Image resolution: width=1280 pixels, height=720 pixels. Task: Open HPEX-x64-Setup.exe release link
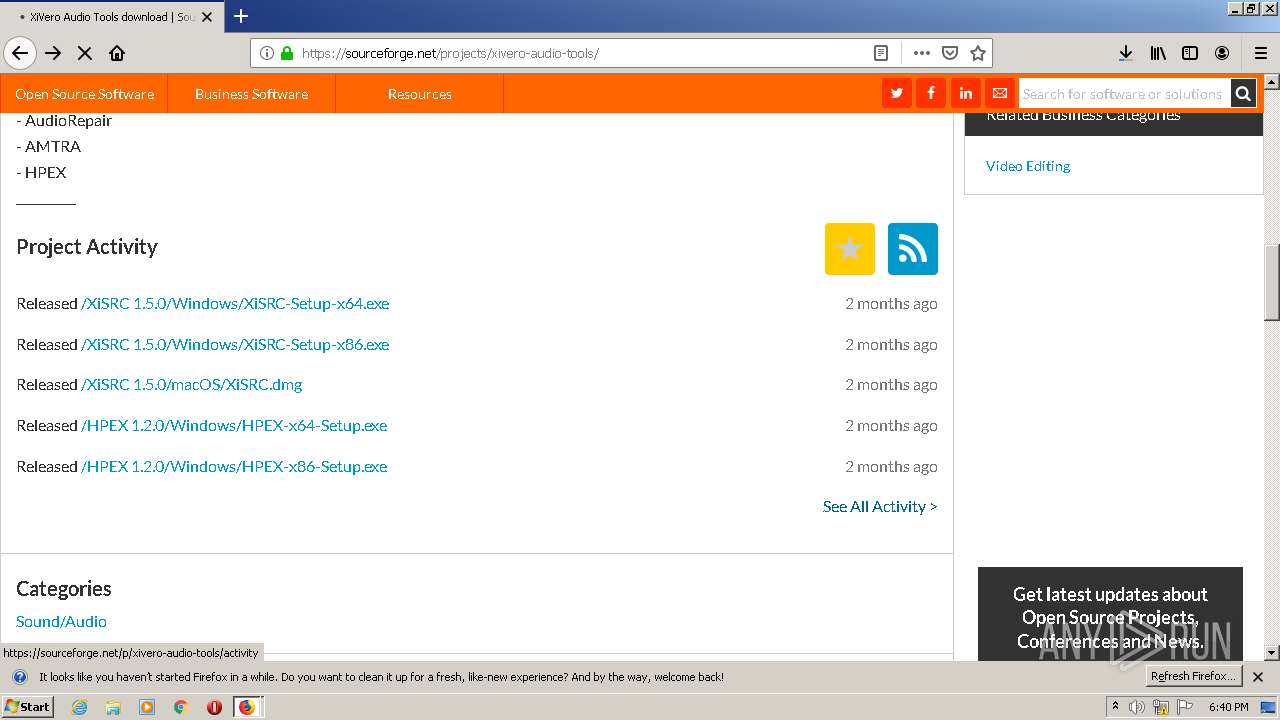click(x=234, y=425)
